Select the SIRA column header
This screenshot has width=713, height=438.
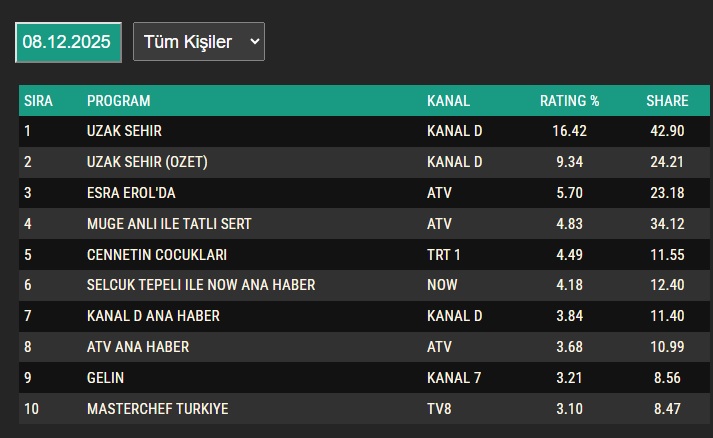click(x=38, y=101)
